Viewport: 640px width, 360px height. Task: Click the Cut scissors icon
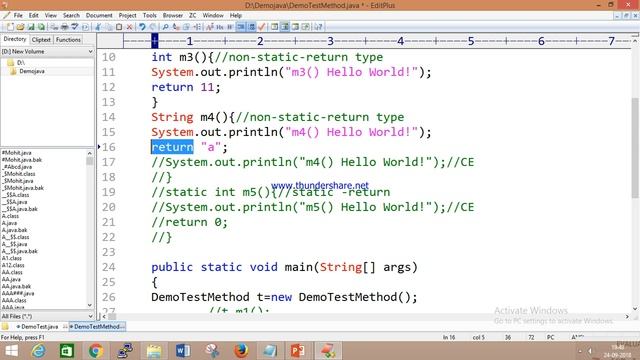click(98, 27)
